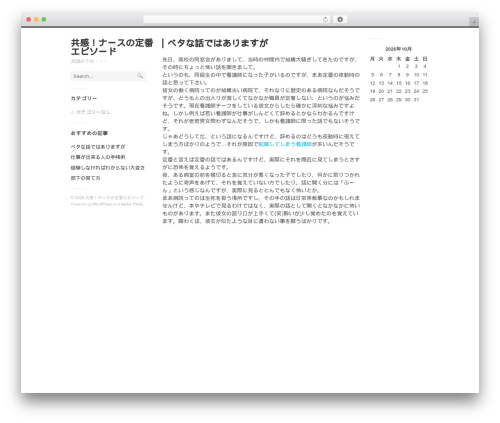Select day 7 in the calendar
The height and width of the screenshot is (423, 500).
click(x=390, y=75)
